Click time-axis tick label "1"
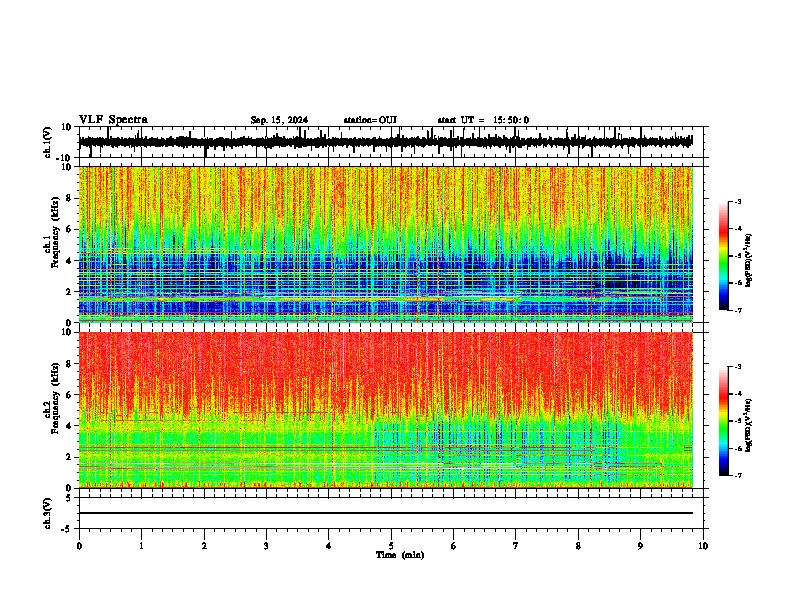This screenshot has width=792, height=612. click(x=141, y=546)
